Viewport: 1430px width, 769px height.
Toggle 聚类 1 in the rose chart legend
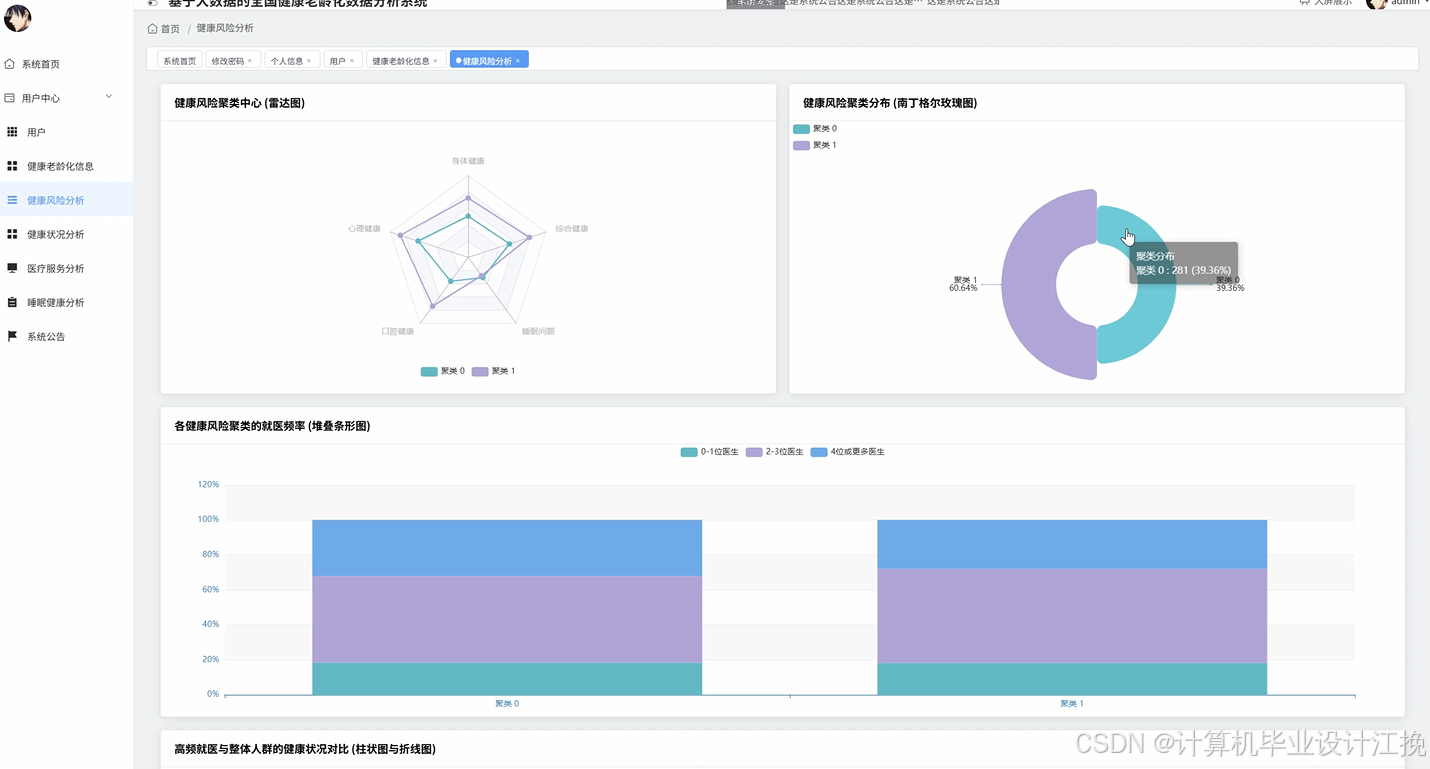pyautogui.click(x=815, y=145)
